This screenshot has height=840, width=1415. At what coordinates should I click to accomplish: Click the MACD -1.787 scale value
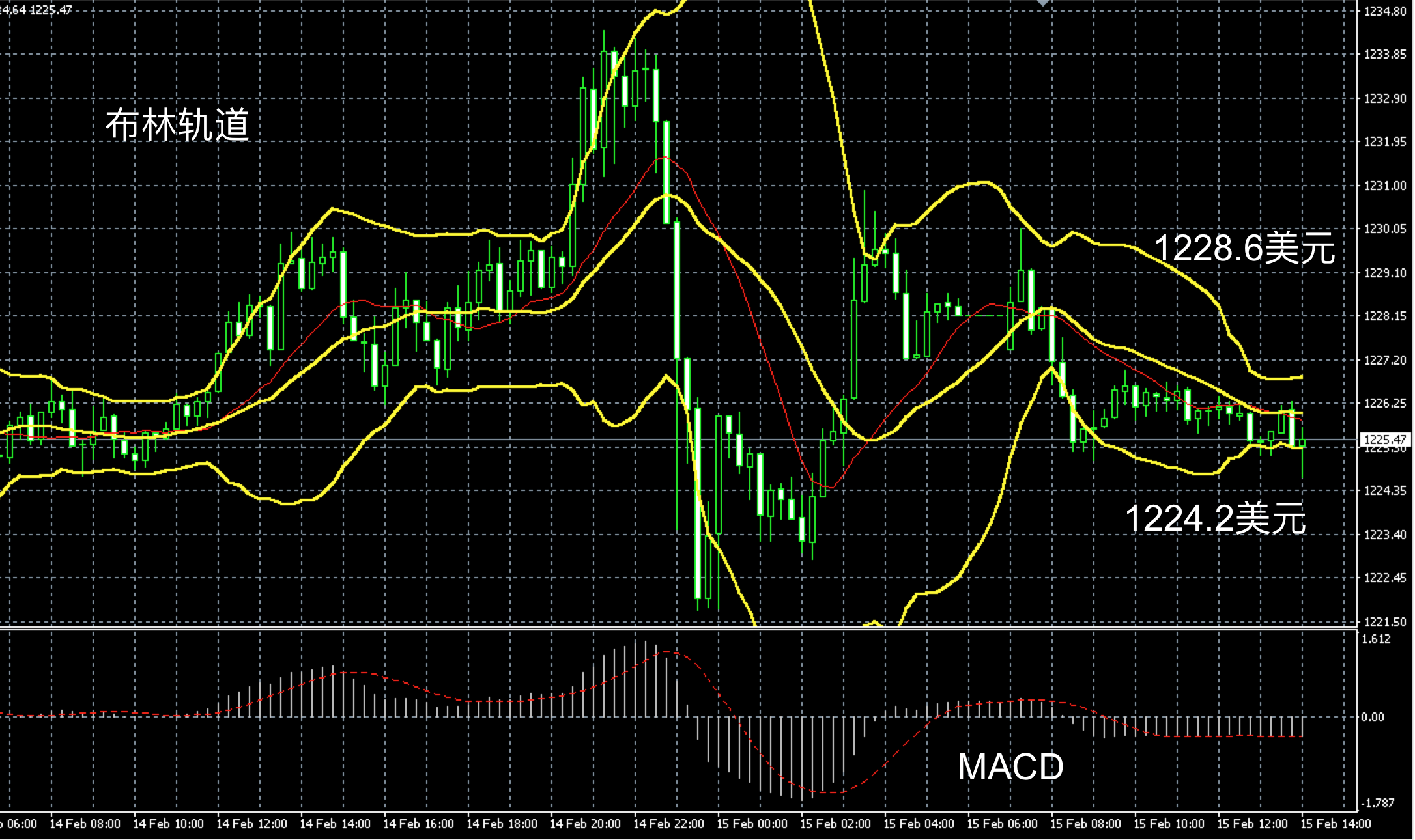tap(1377, 802)
